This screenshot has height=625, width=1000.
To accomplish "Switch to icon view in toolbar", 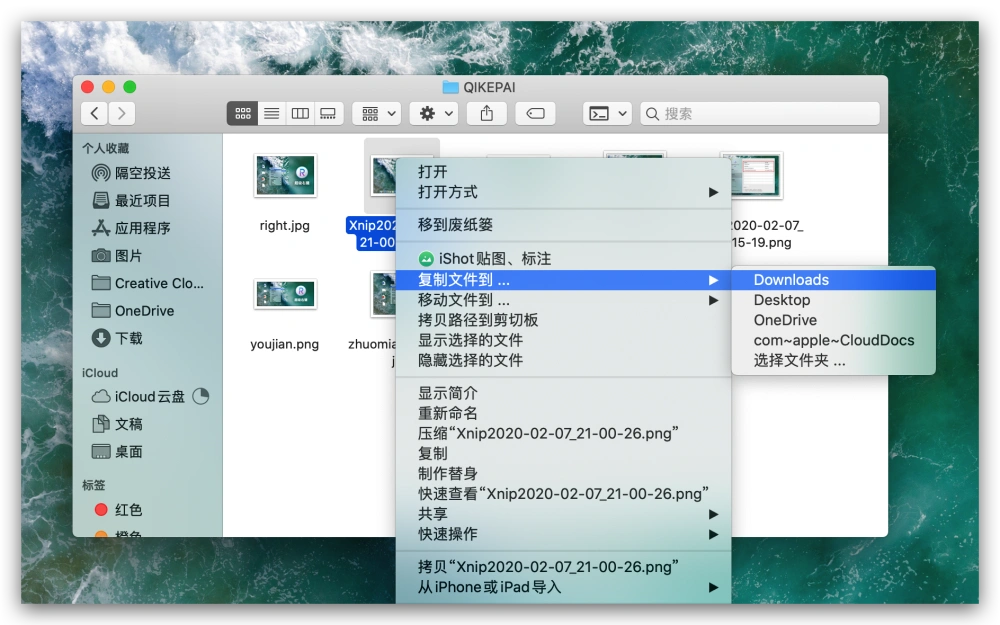I will 242,113.
